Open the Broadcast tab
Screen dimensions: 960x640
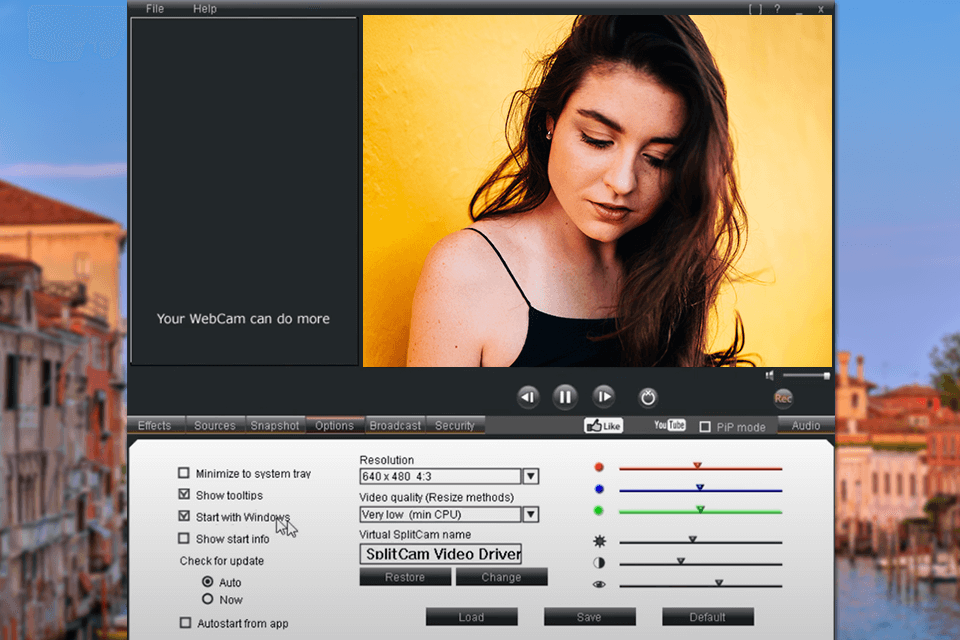(x=394, y=425)
